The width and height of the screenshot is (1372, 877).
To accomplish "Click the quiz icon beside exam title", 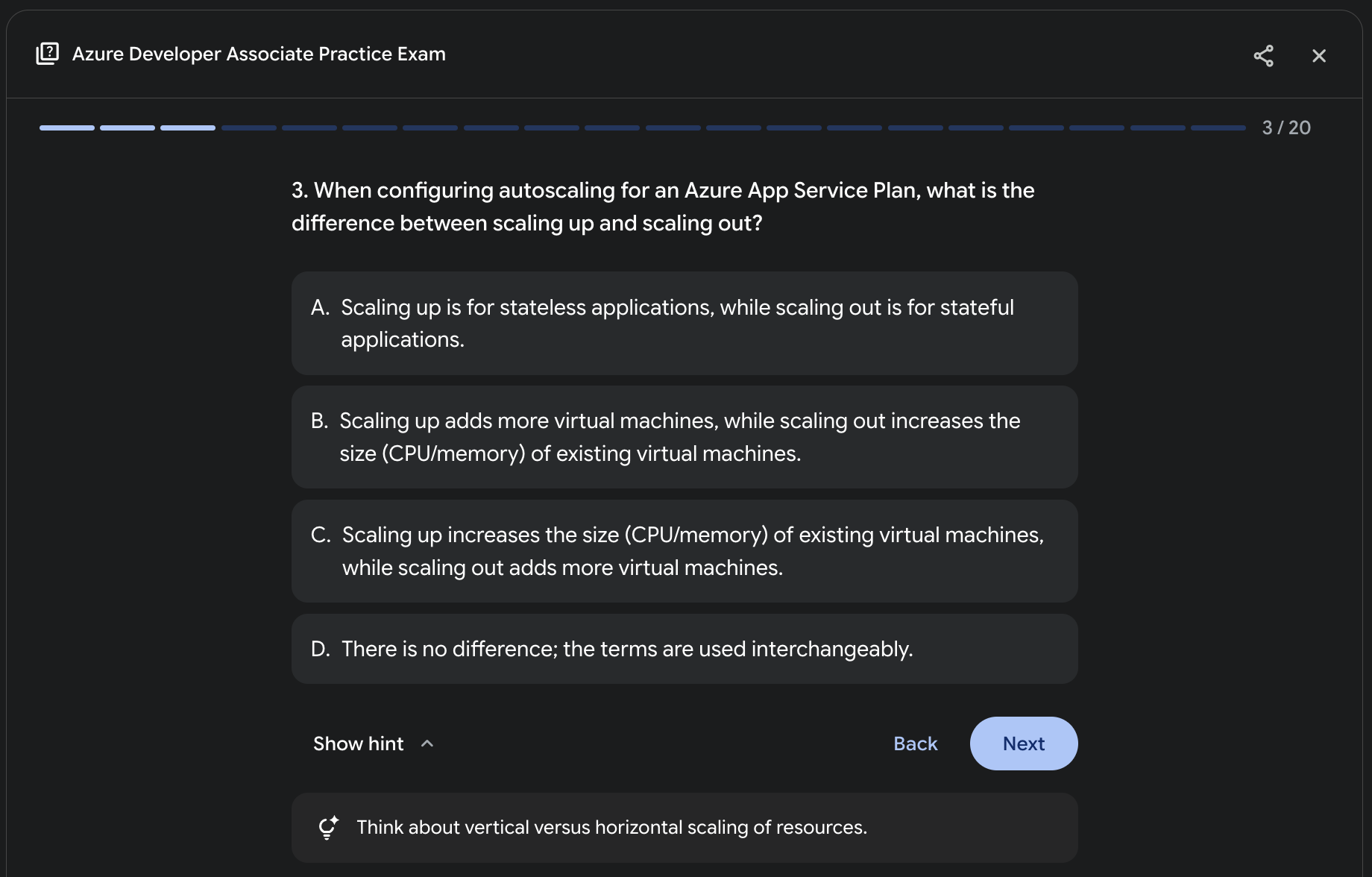I will 48,54.
